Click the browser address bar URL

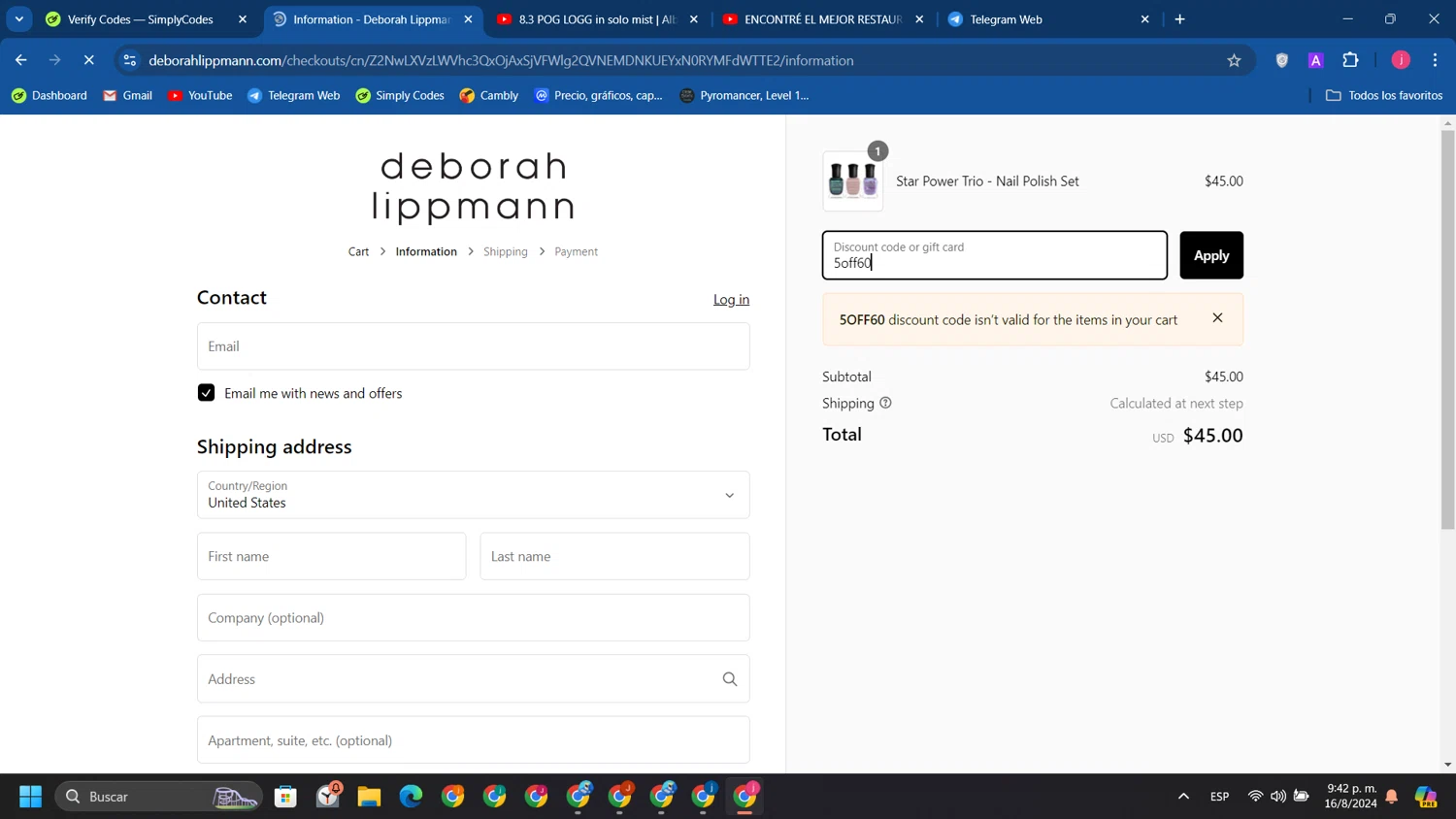click(501, 60)
